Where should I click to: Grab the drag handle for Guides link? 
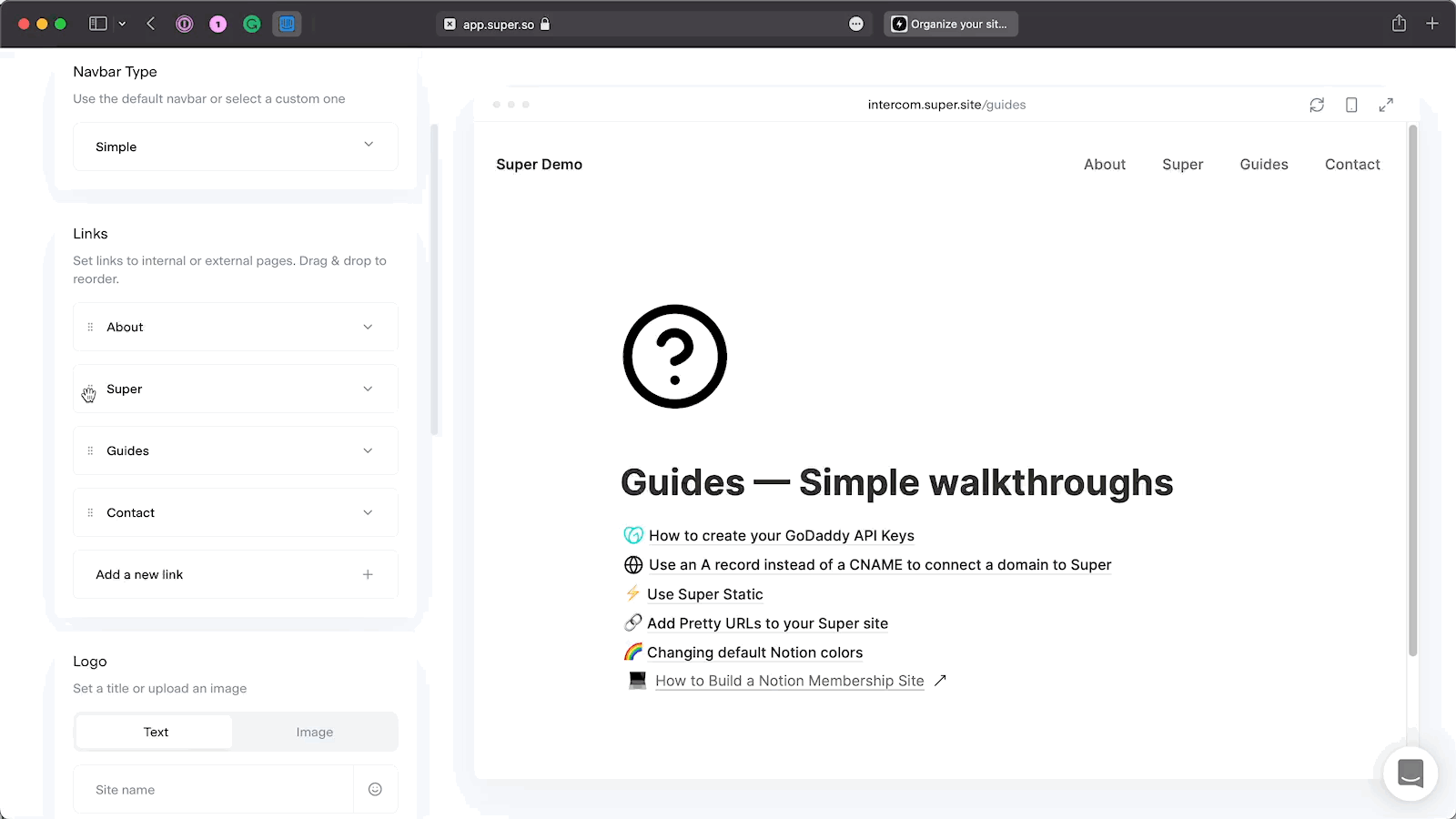coord(90,450)
